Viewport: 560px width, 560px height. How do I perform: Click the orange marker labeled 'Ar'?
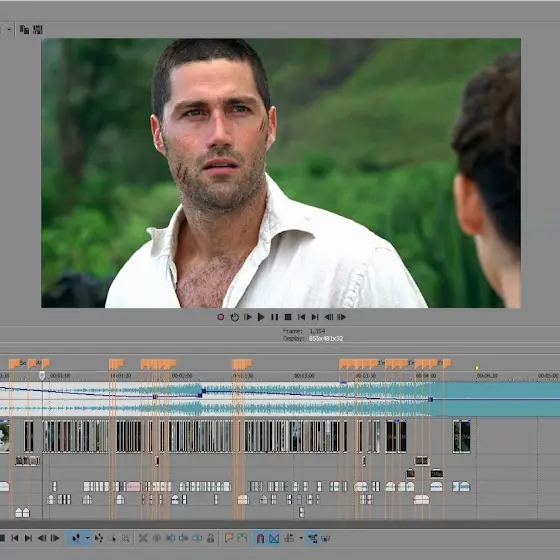coord(32,364)
